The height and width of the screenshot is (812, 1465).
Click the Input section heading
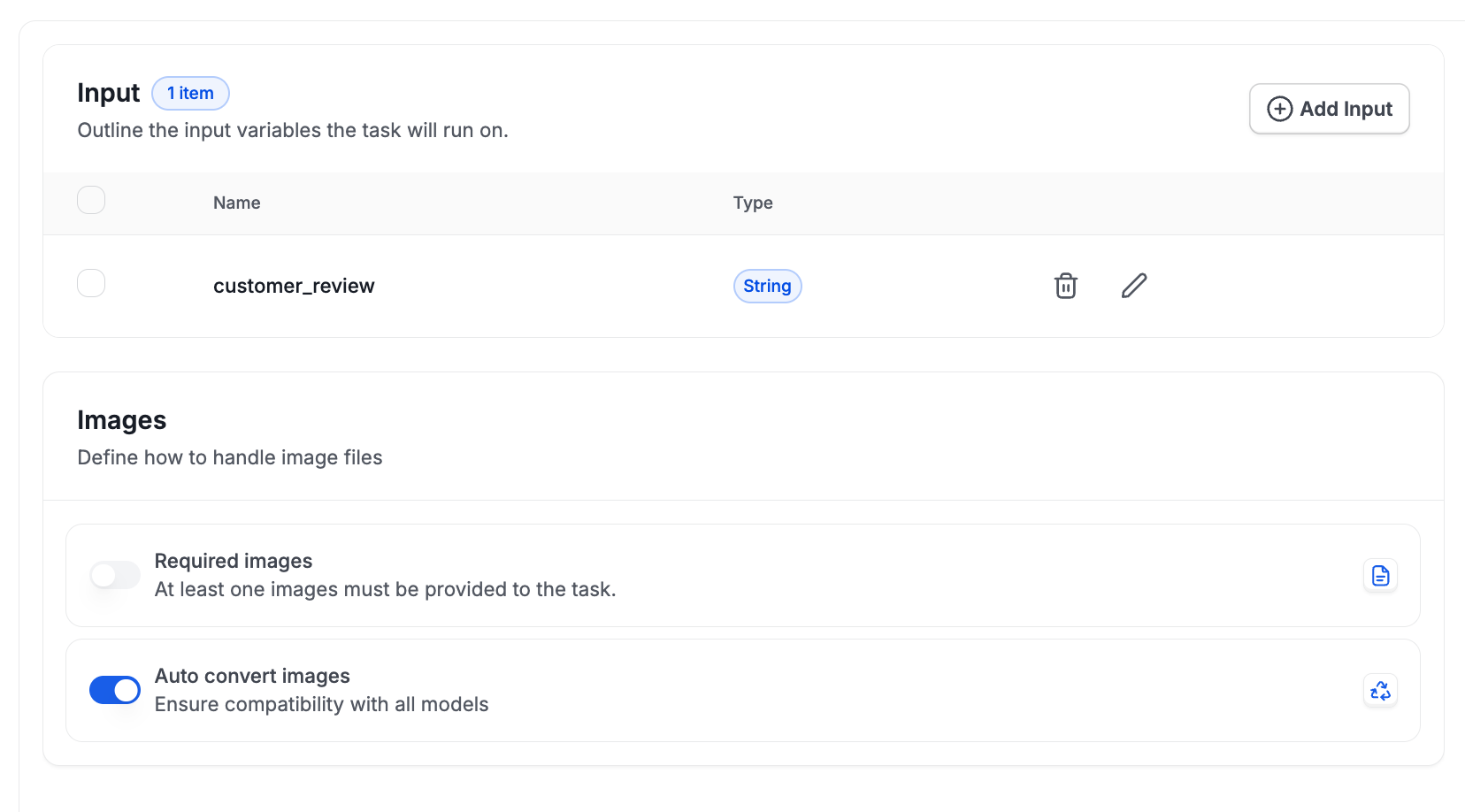pos(108,93)
